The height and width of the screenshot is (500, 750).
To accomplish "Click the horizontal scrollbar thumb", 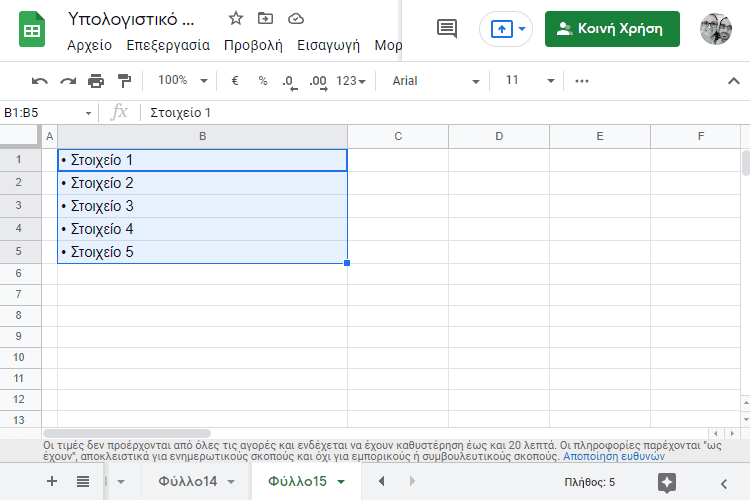I will [x=127, y=433].
